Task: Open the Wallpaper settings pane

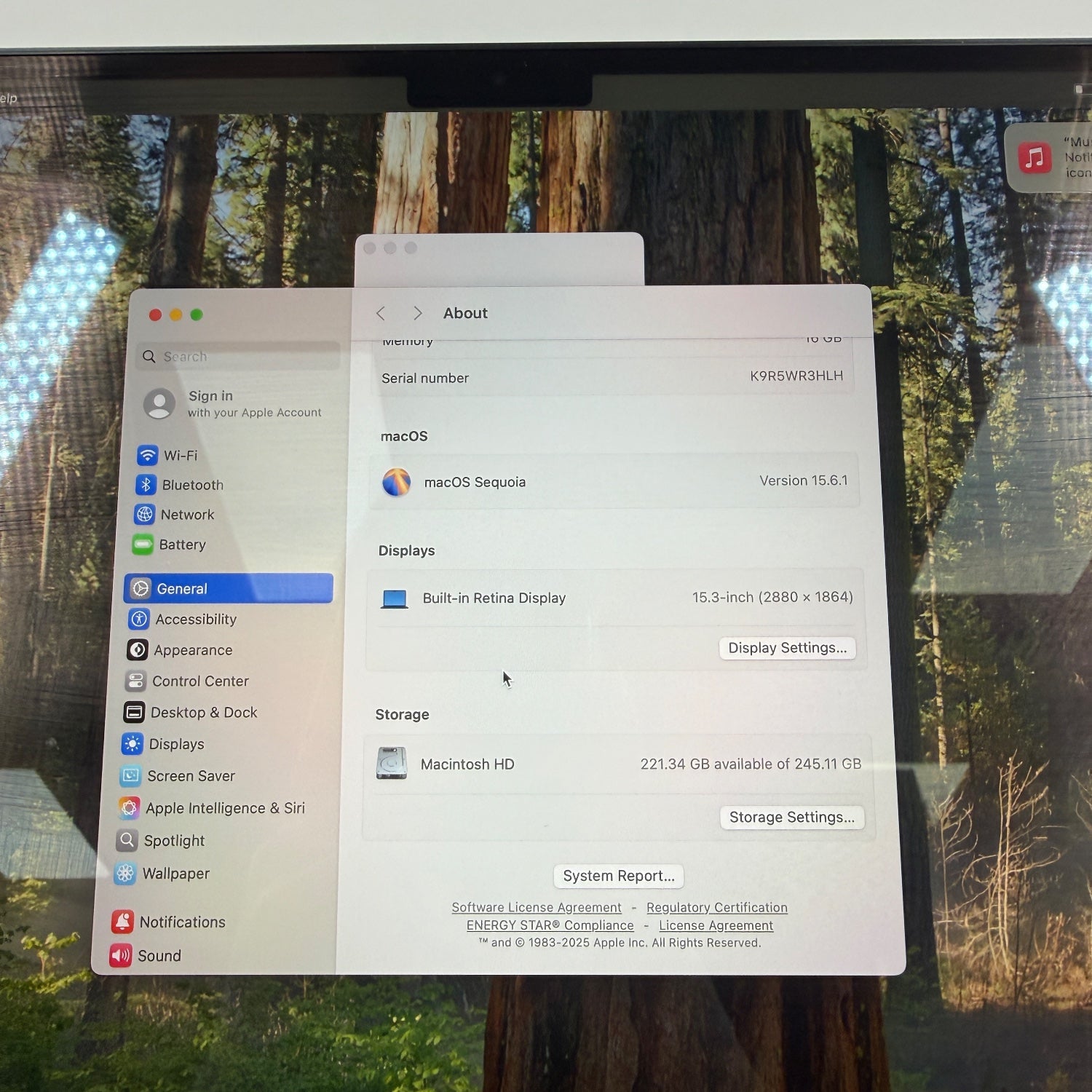Action: (175, 874)
